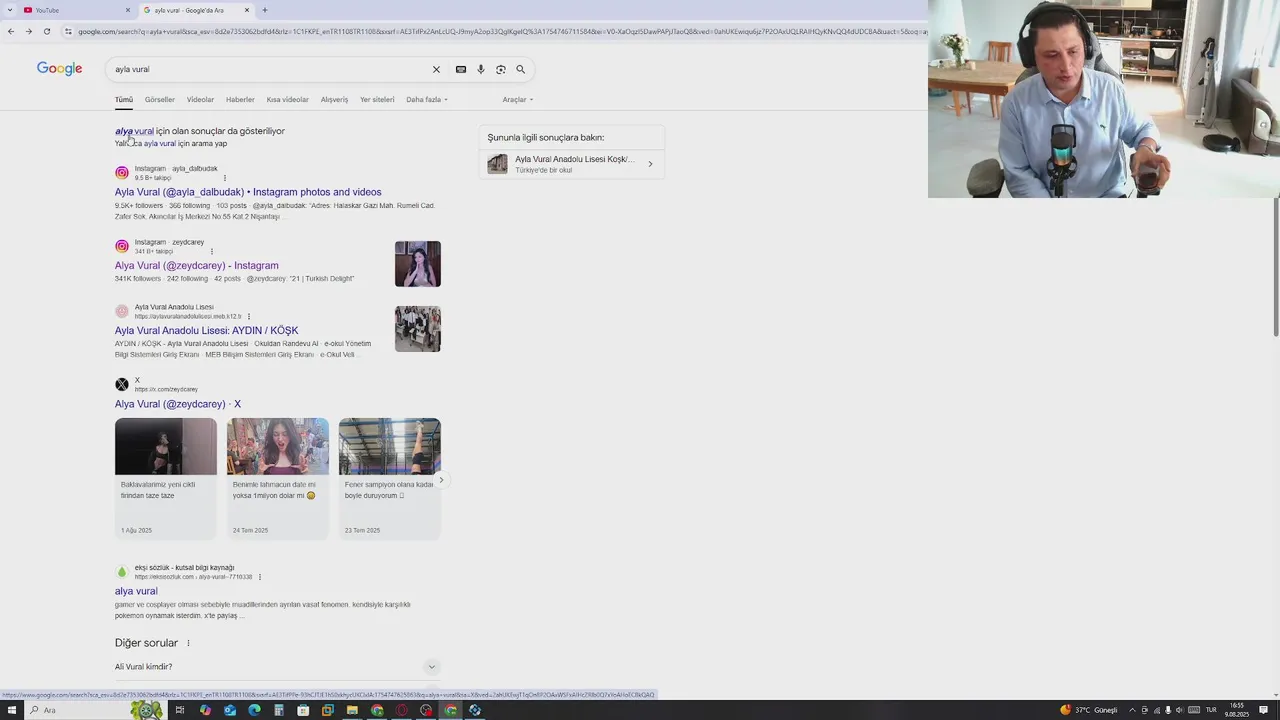Select the Tümü results tab

pyautogui.click(x=124, y=99)
